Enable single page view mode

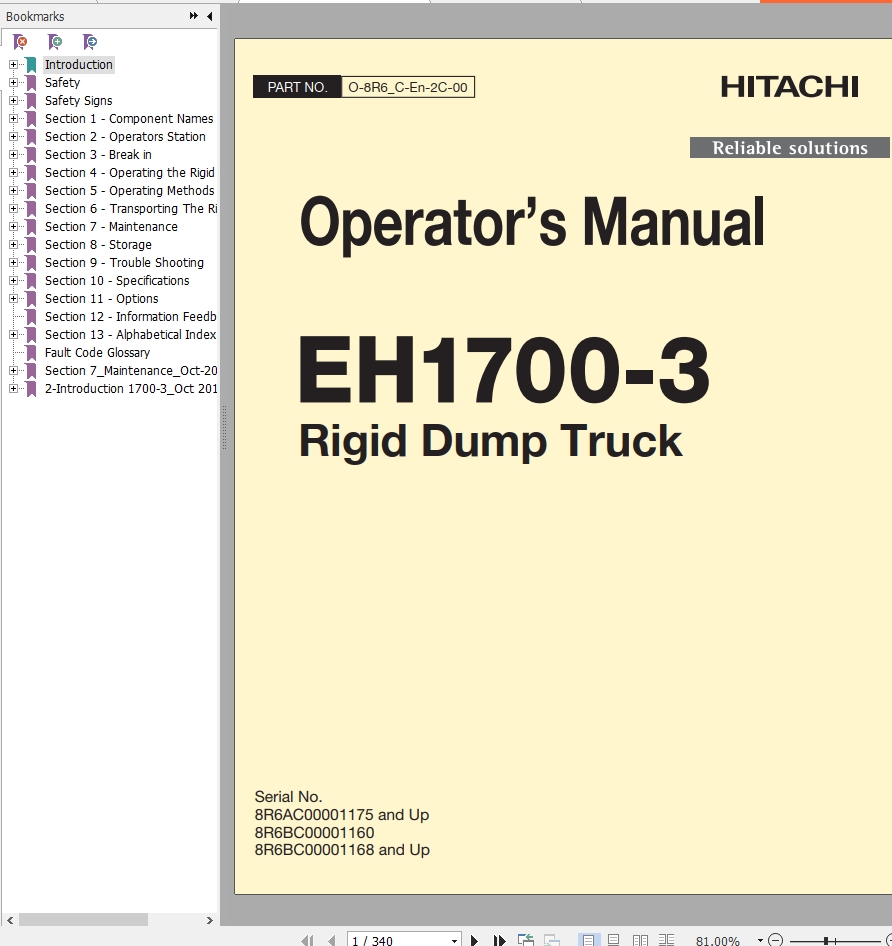589,940
